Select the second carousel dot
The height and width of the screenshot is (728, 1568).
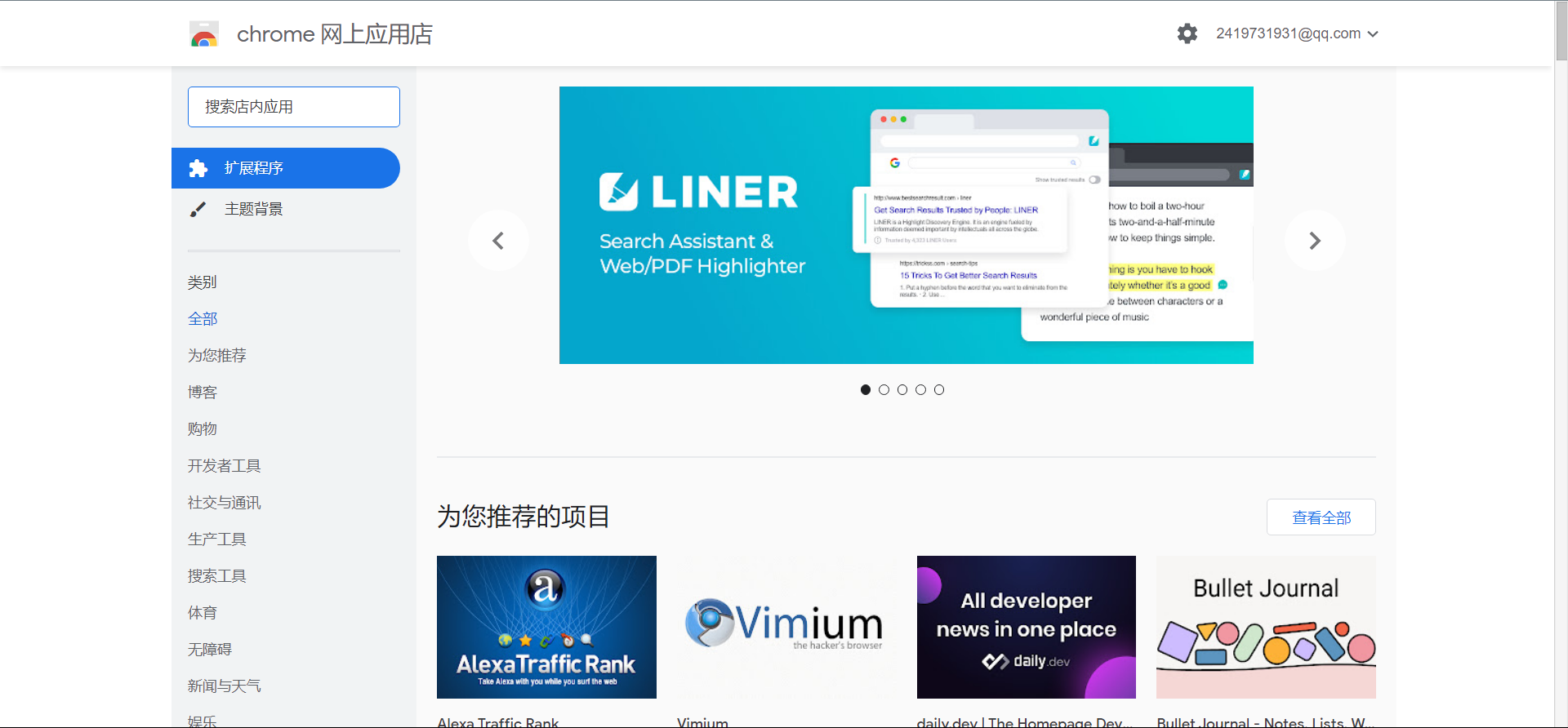click(884, 390)
